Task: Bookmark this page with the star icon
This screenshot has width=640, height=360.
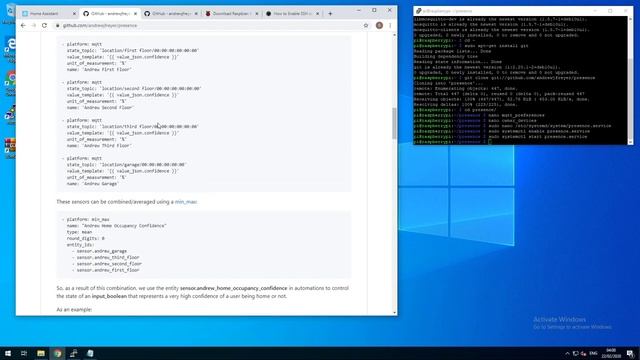Action: pyautogui.click(x=366, y=25)
